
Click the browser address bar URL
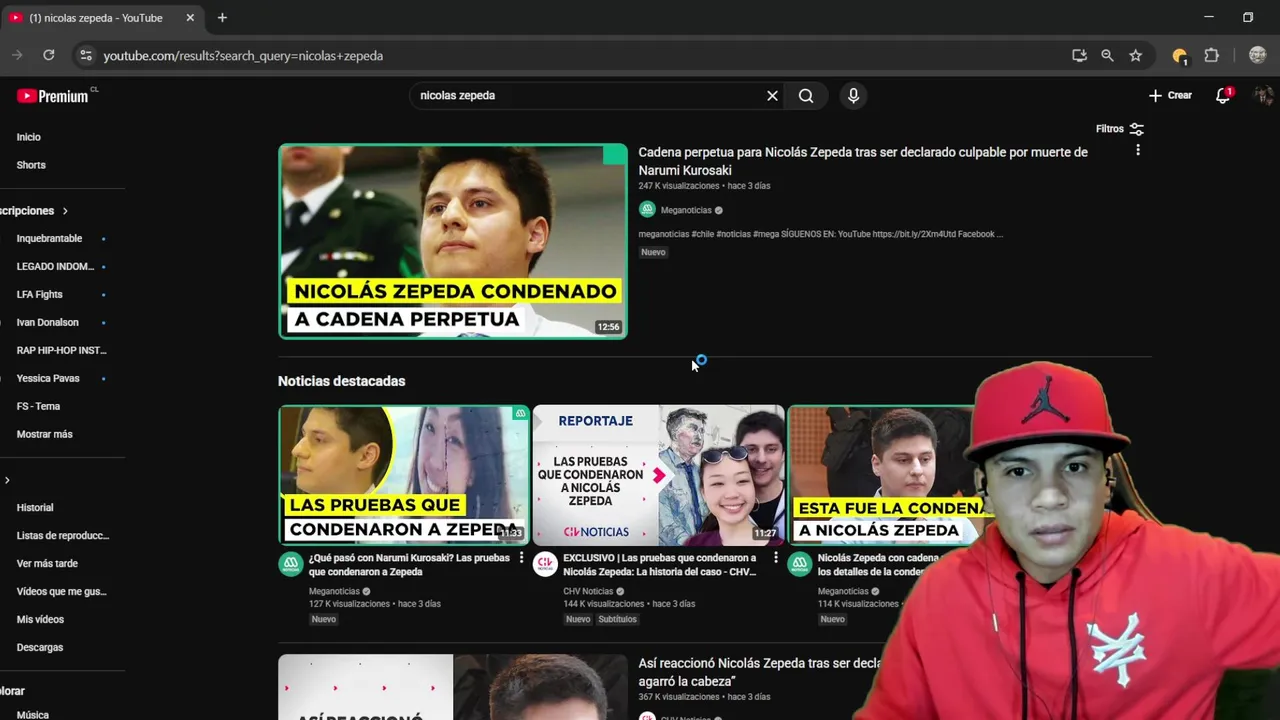243,56
